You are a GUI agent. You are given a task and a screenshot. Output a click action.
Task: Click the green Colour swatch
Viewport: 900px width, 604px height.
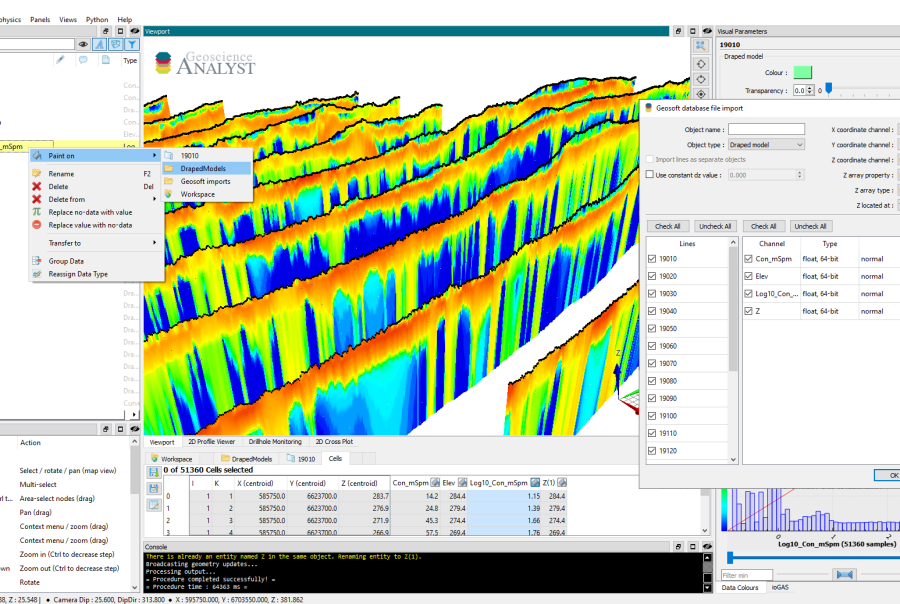point(802,72)
